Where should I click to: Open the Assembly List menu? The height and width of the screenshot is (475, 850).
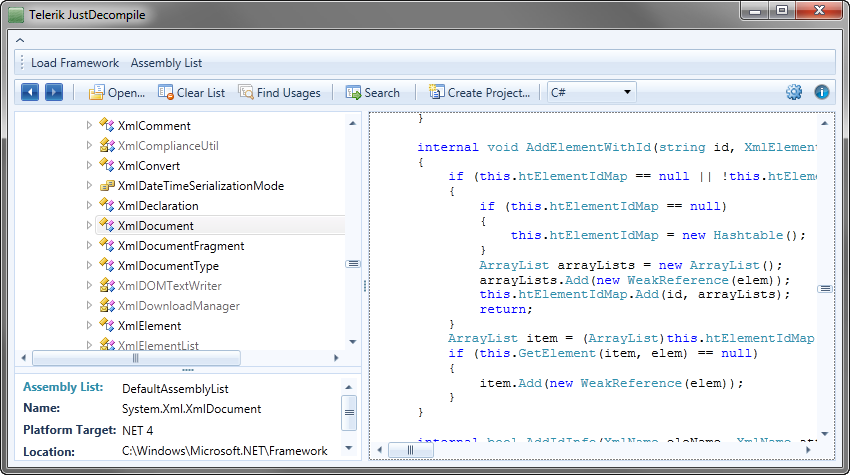[x=166, y=63]
